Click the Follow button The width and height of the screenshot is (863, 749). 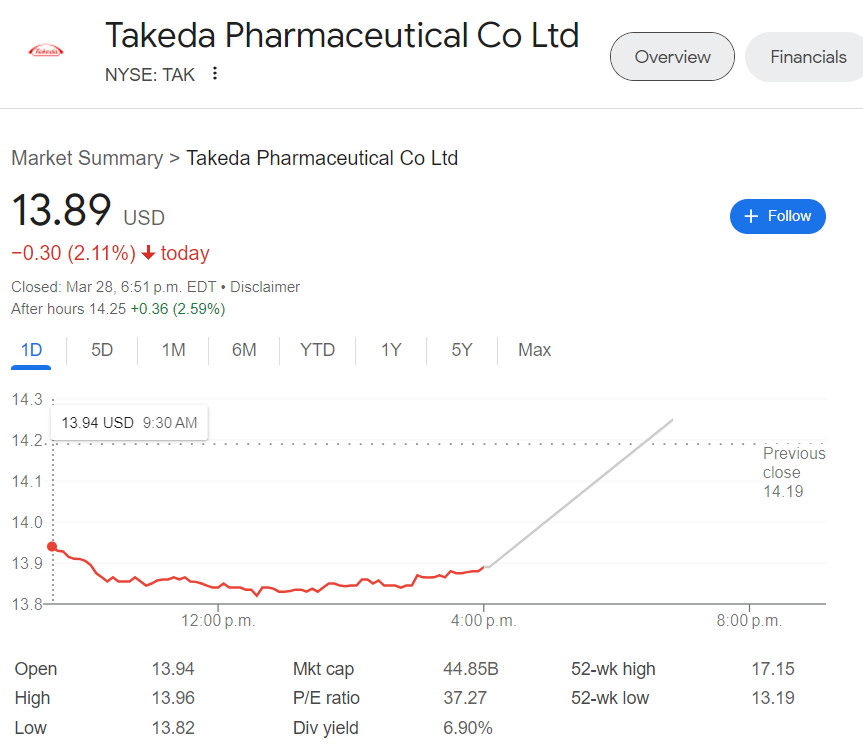point(777,216)
